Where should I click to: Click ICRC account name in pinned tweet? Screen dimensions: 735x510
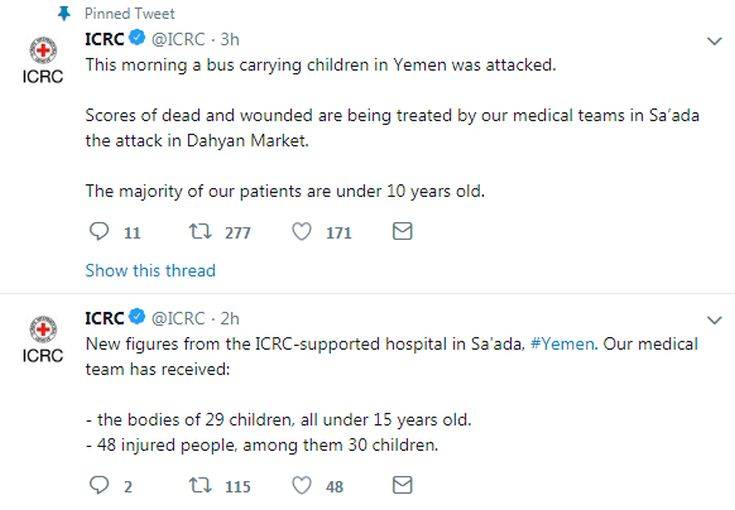pyautogui.click(x=104, y=40)
